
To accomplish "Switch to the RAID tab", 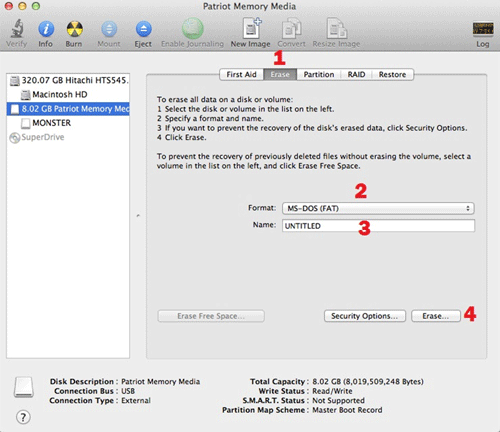I will point(356,75).
